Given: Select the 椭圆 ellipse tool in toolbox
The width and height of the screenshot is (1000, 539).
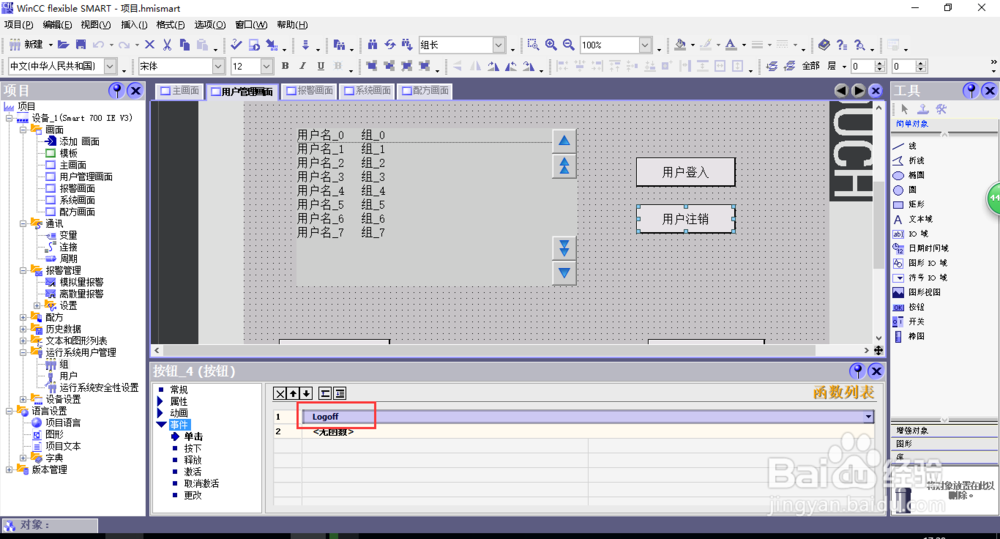Looking at the screenshot, I should pos(916,175).
